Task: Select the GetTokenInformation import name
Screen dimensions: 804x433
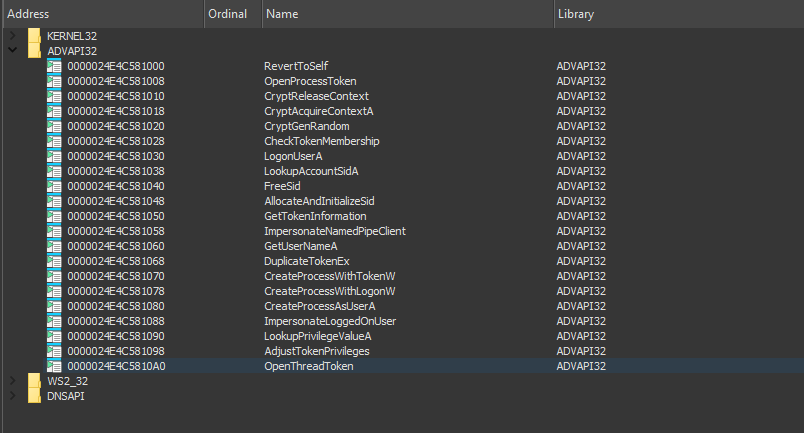Action: (x=315, y=216)
